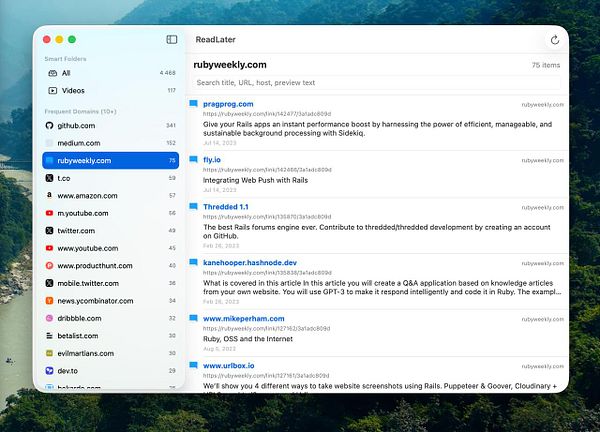Click the green zoom window button
This screenshot has height=432, width=600.
click(72, 39)
